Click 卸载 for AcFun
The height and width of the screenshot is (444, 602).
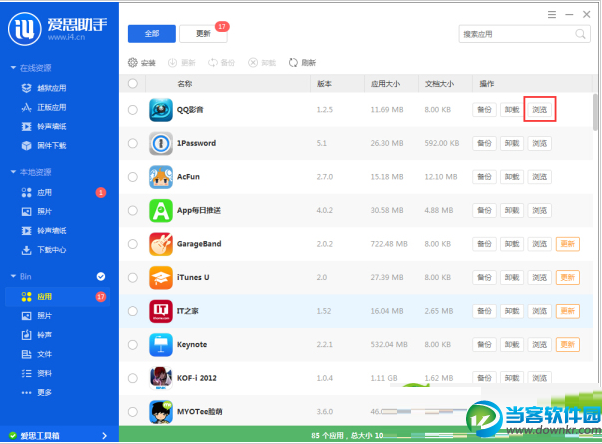pyautogui.click(x=512, y=177)
